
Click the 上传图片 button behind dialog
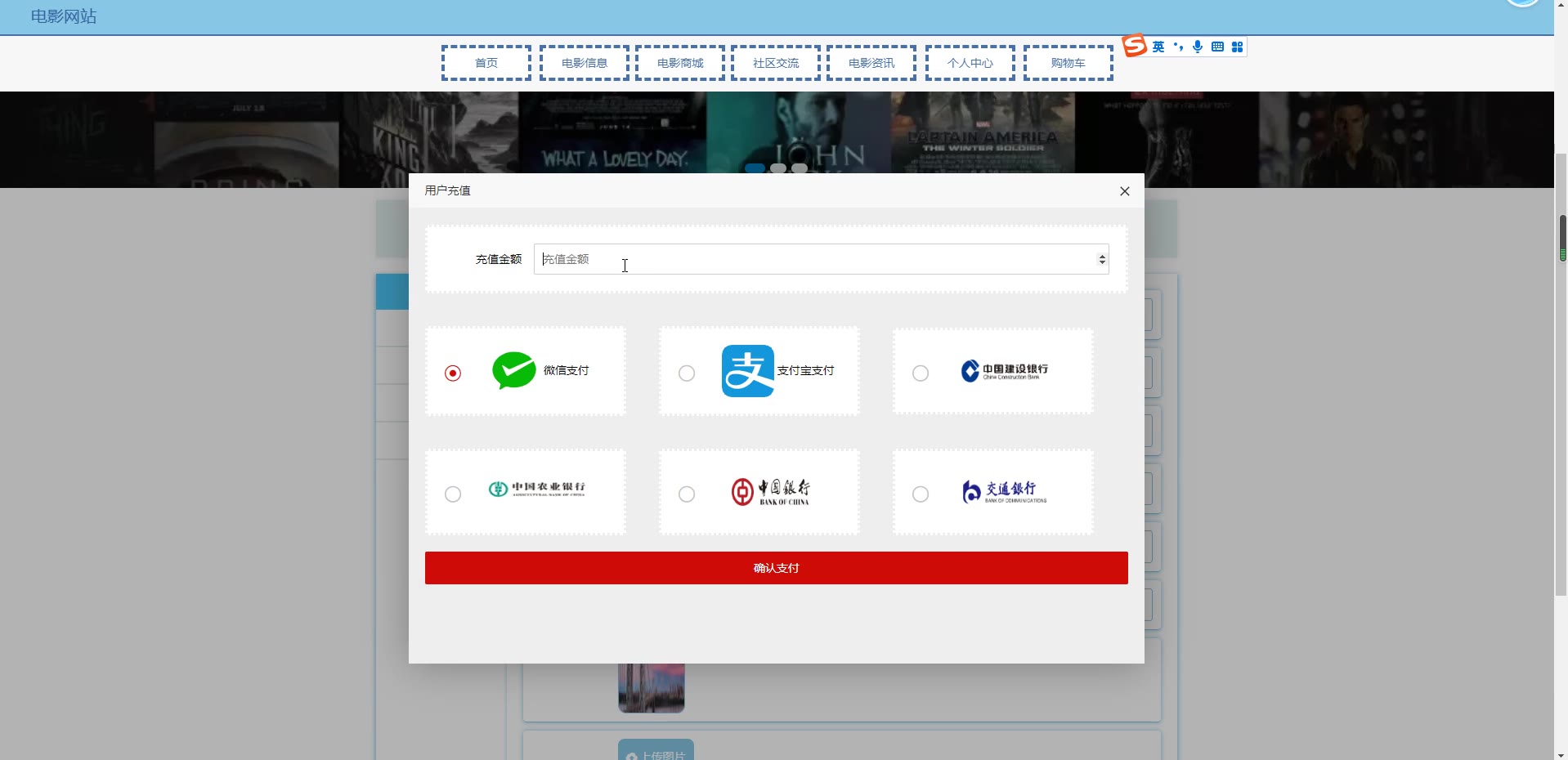(x=656, y=750)
